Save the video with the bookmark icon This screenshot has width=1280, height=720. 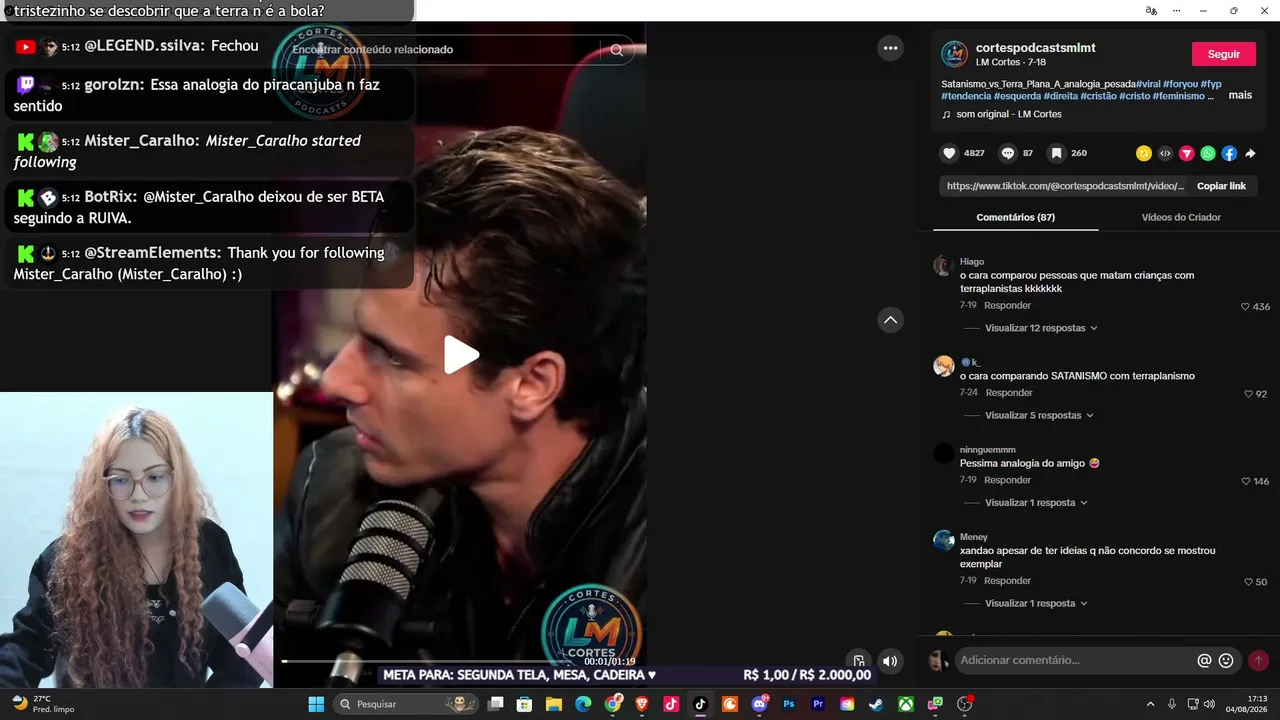click(x=1056, y=153)
